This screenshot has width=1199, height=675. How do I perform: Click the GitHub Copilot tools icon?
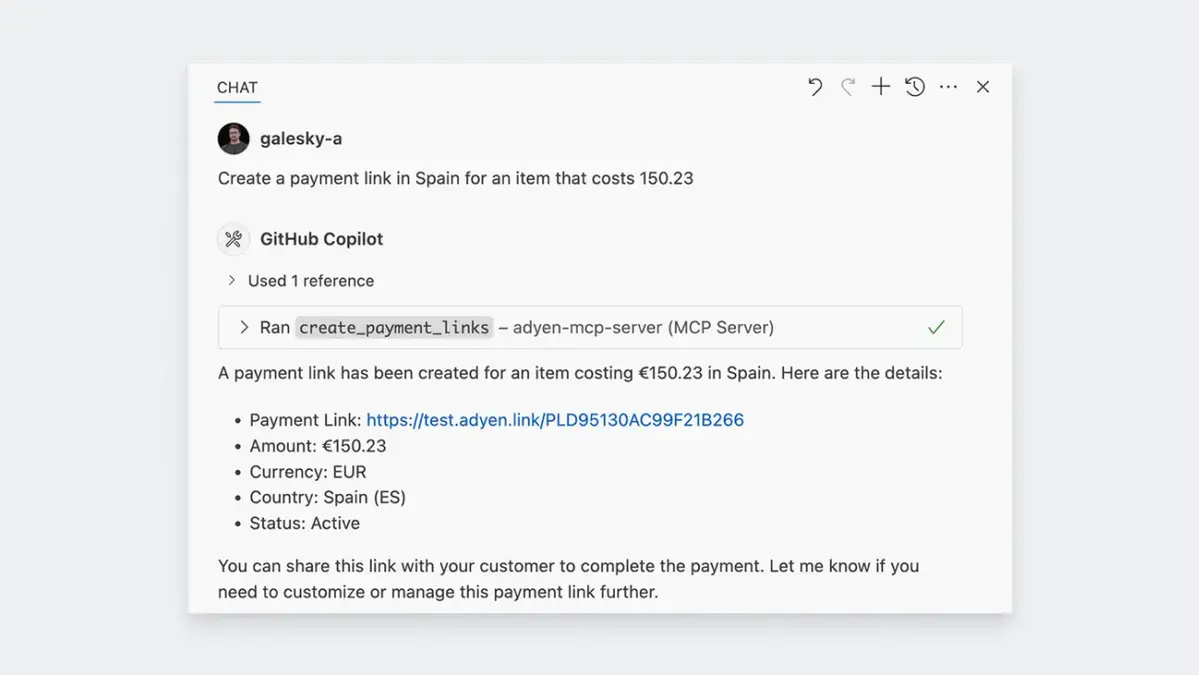tap(233, 239)
